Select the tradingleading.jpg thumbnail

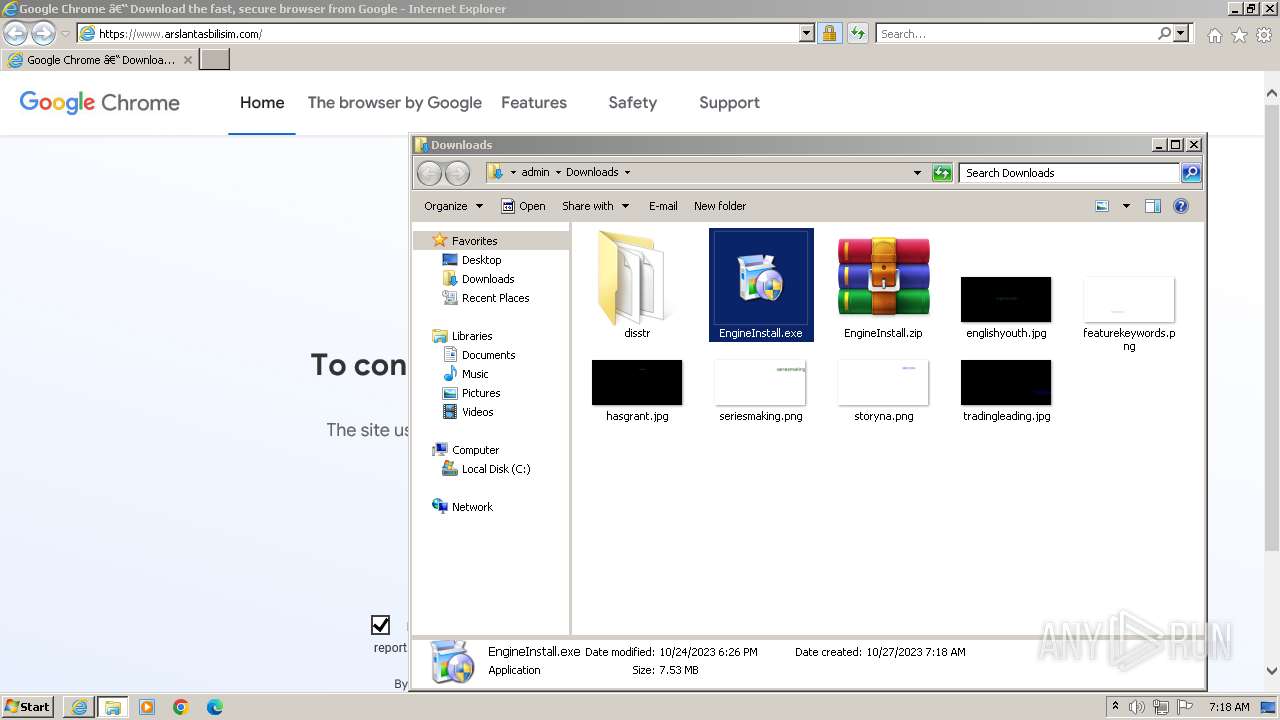[1006, 383]
